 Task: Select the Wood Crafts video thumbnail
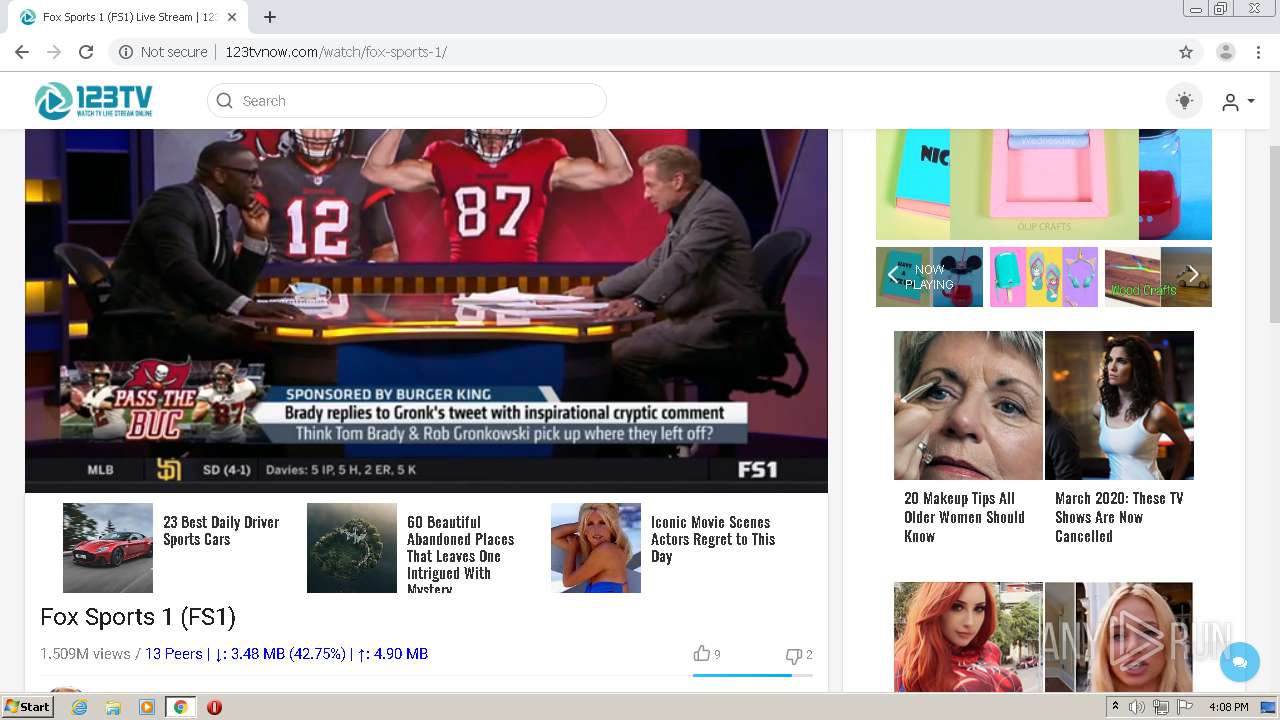(x=1158, y=277)
